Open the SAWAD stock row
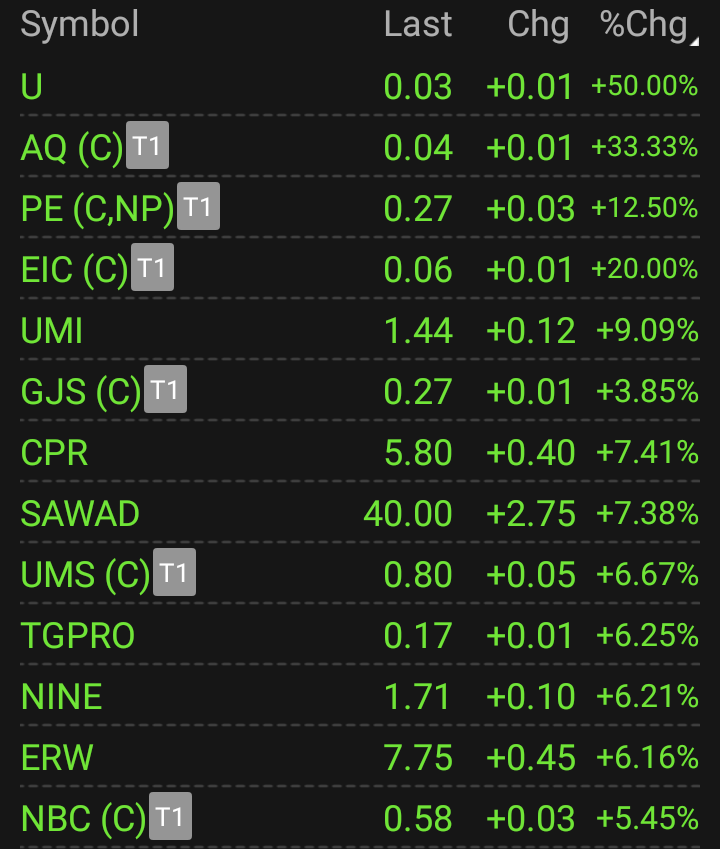The height and width of the screenshot is (849, 720). [80, 514]
